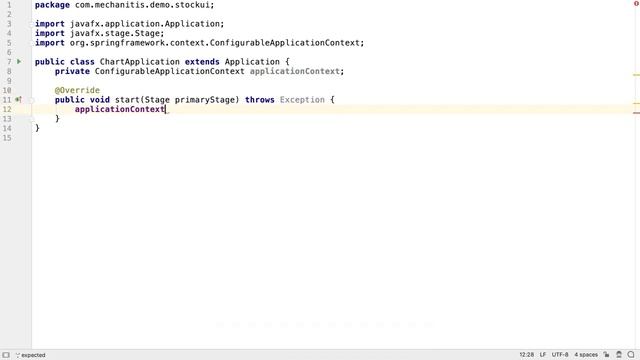Click the extends keyword

(x=202, y=62)
